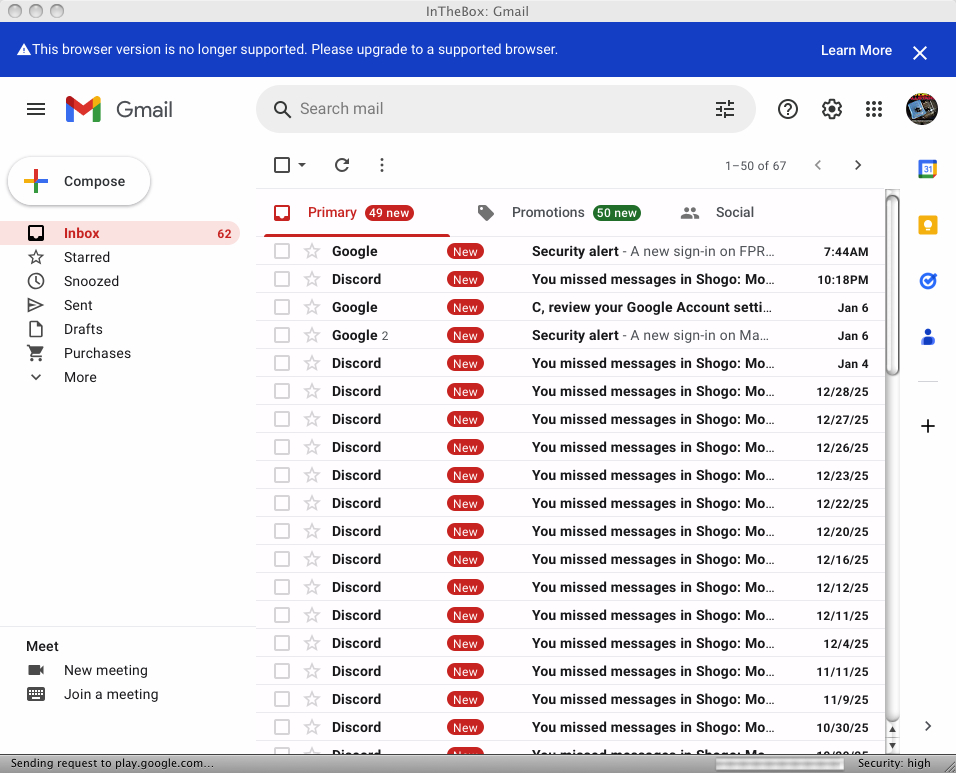Open Gmail settings gear

click(831, 109)
